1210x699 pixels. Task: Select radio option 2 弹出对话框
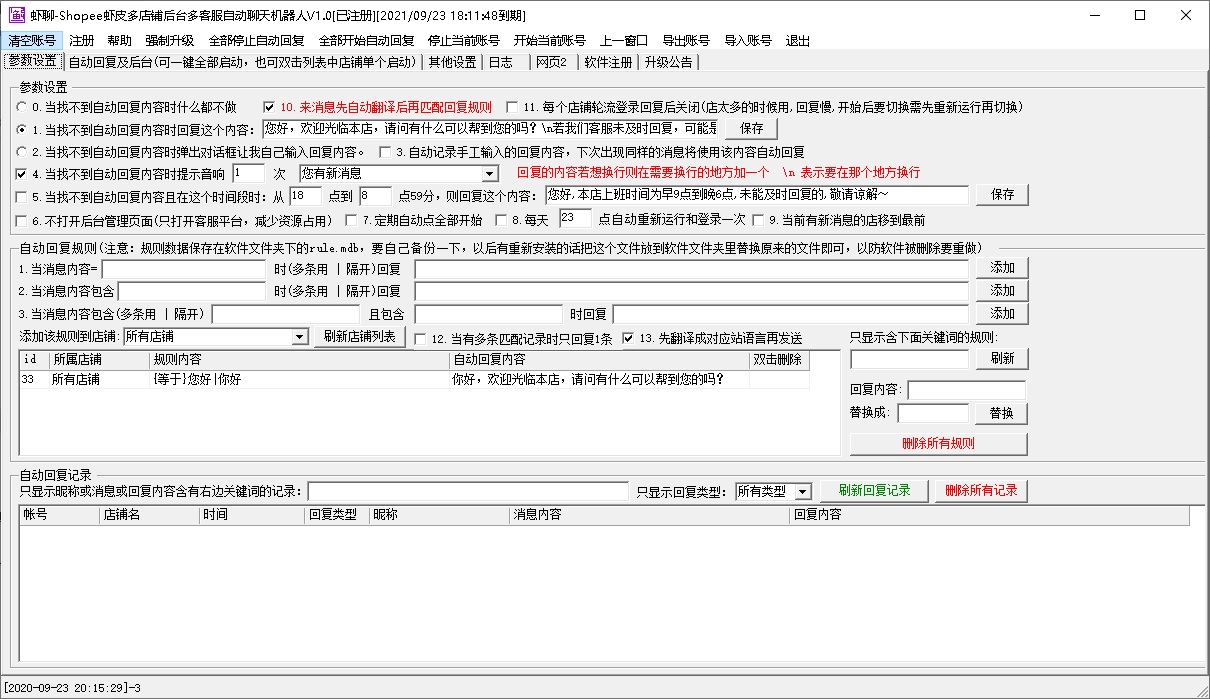[22, 152]
